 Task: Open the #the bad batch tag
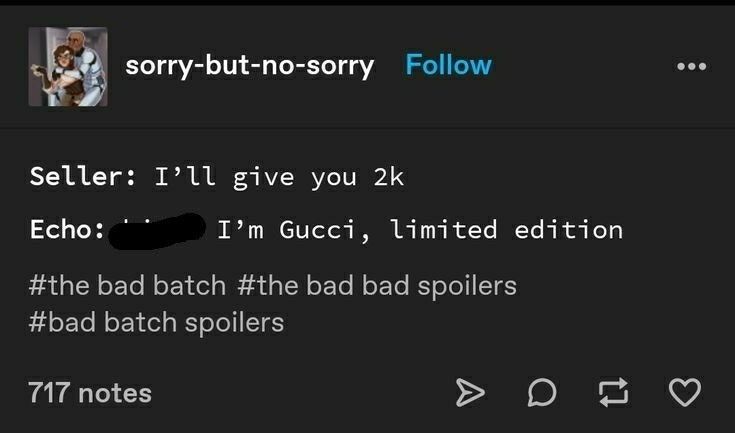click(x=127, y=285)
